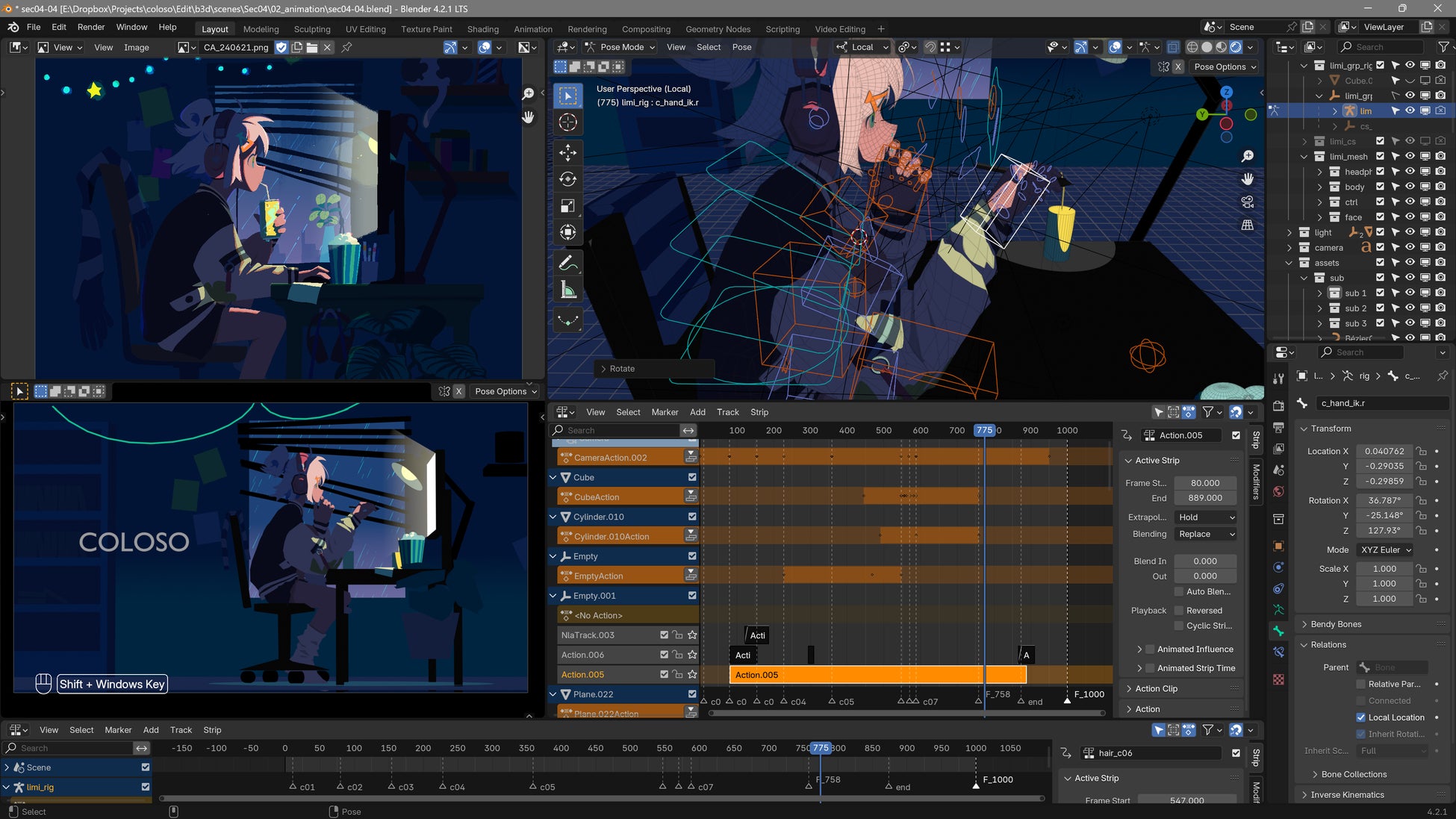
Task: Select the Transform tool icon
Action: click(x=567, y=232)
